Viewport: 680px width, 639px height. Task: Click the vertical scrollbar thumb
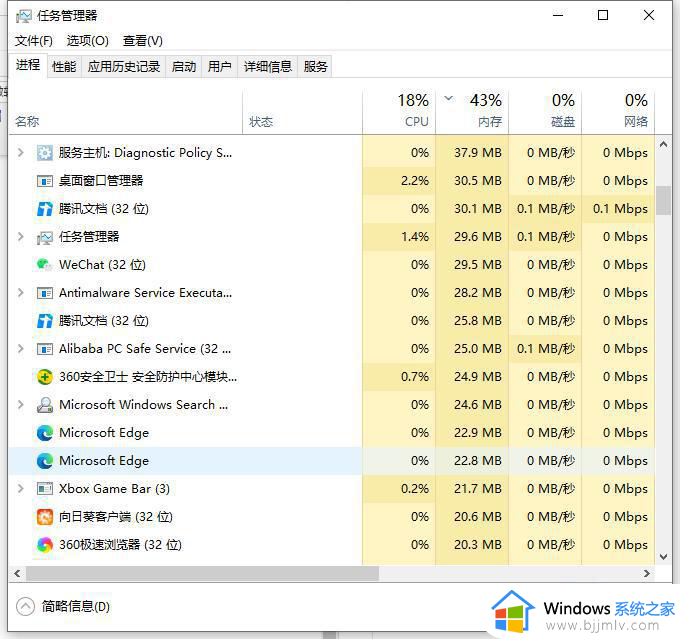coord(663,200)
